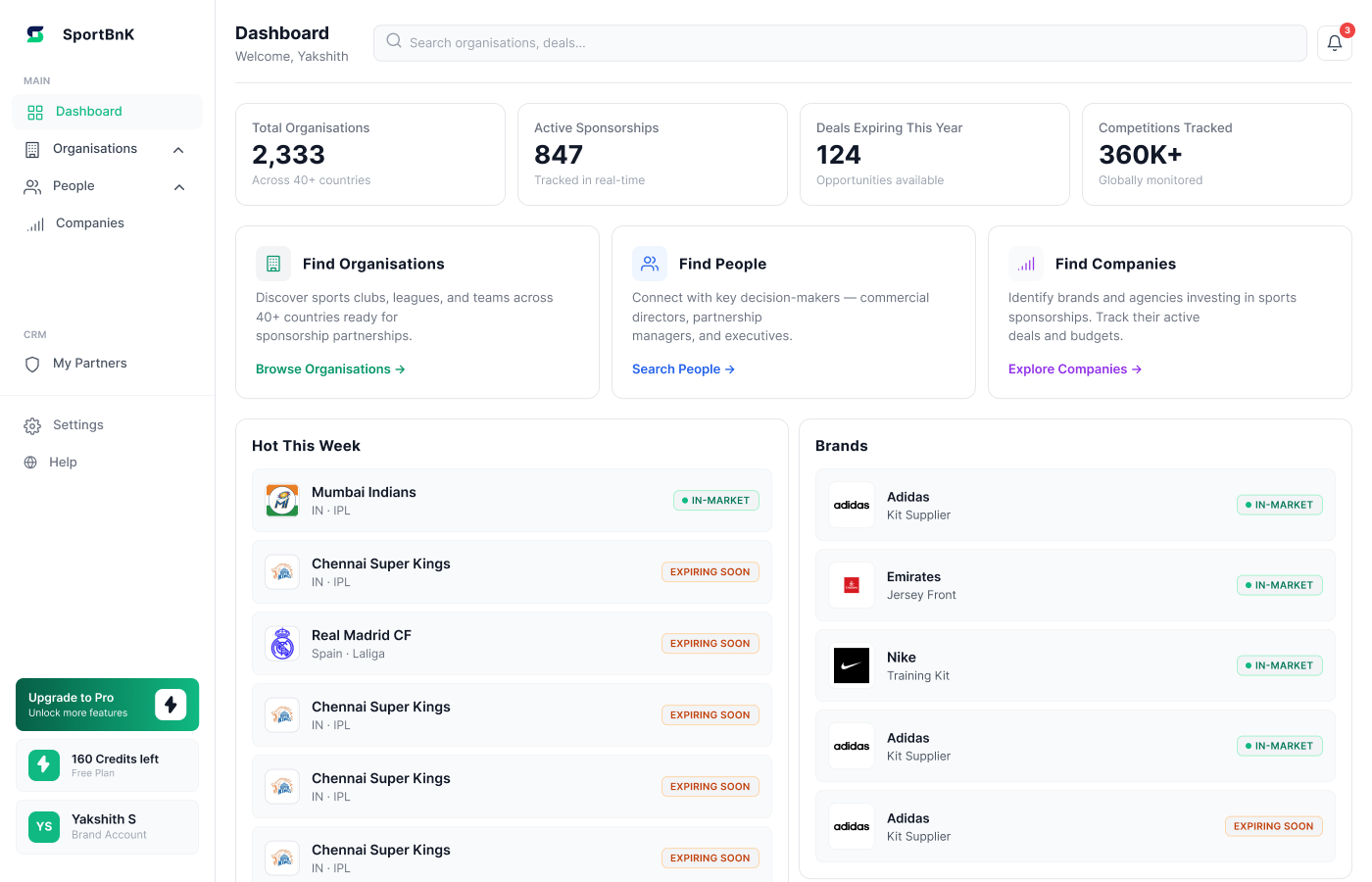Click EXPIRING SOON badge on last Adidas row
Image resolution: width=1372 pixels, height=882 pixels.
tap(1274, 827)
